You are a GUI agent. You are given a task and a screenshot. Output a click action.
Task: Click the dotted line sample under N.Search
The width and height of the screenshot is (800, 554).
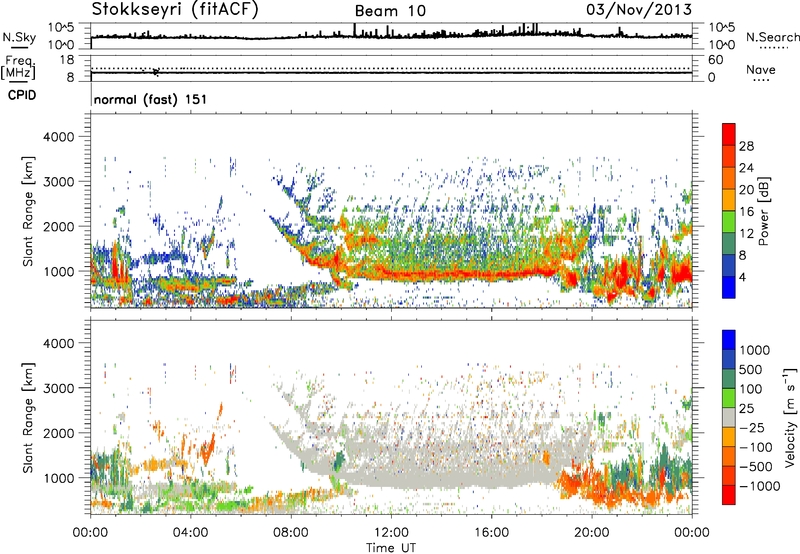click(x=774, y=48)
